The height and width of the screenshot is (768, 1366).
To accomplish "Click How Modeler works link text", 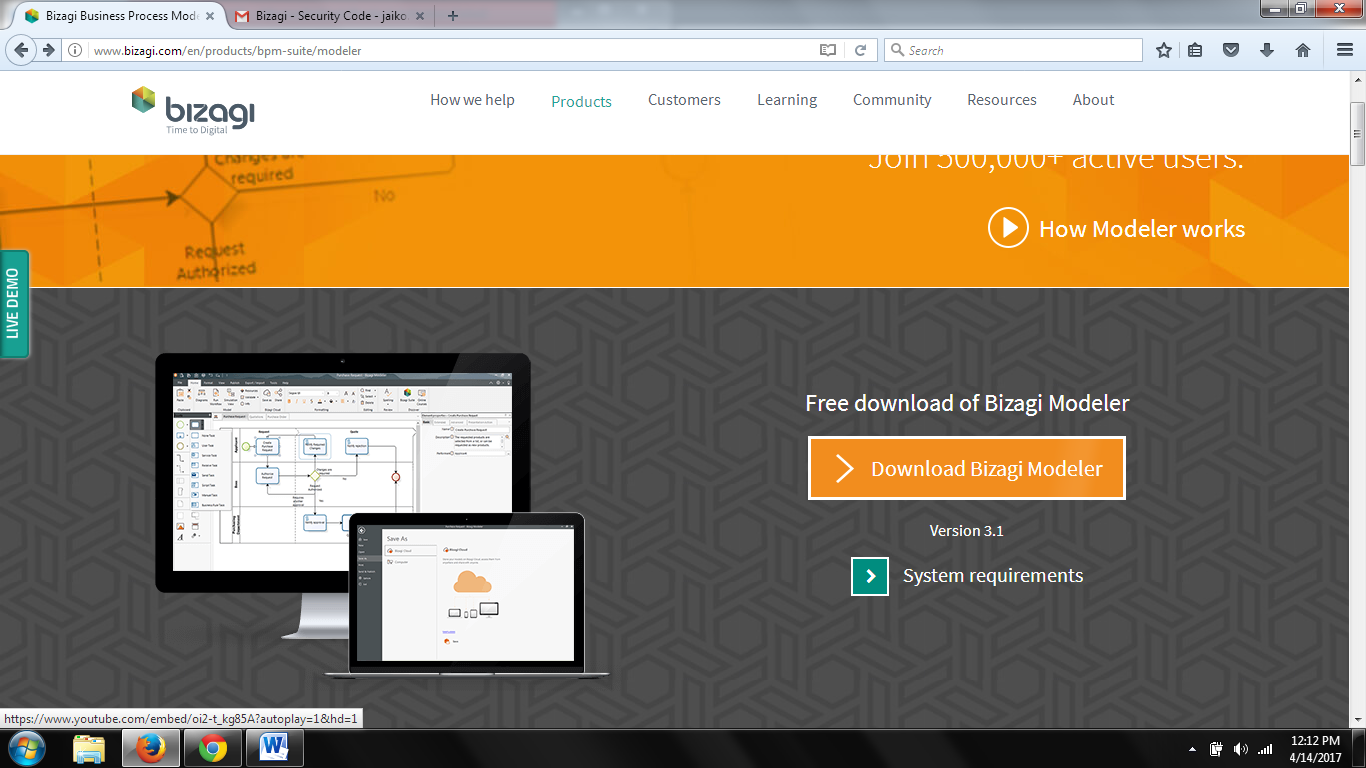I will (1142, 229).
